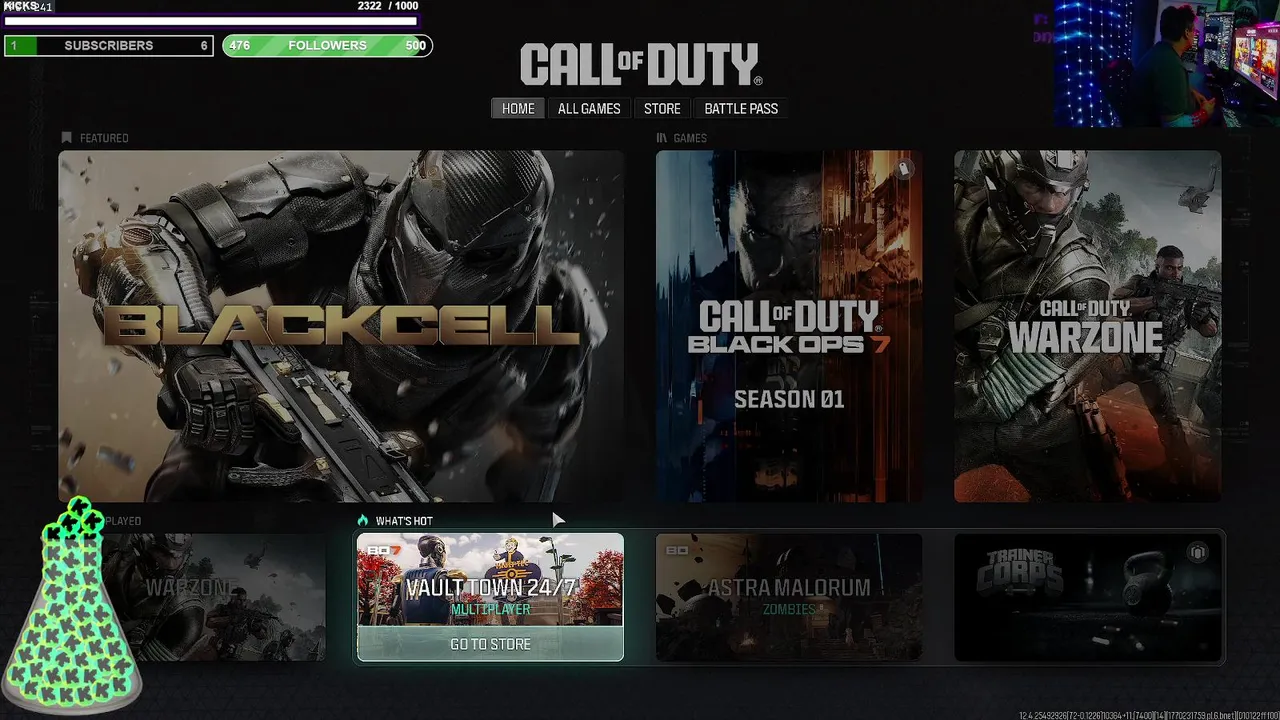This screenshot has height=720, width=1280.
Task: Click the bookmark icon beside FEATURED
Action: pos(66,138)
